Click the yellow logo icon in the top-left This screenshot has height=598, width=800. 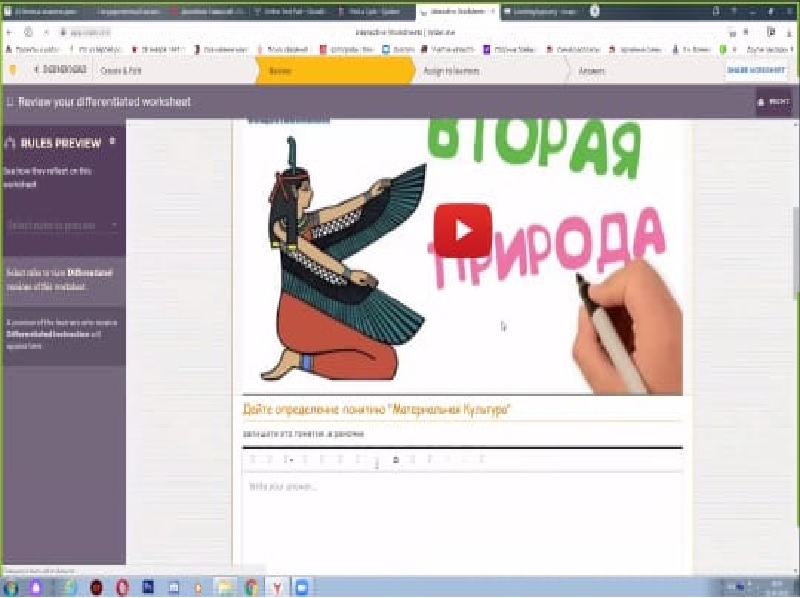[x=13, y=70]
